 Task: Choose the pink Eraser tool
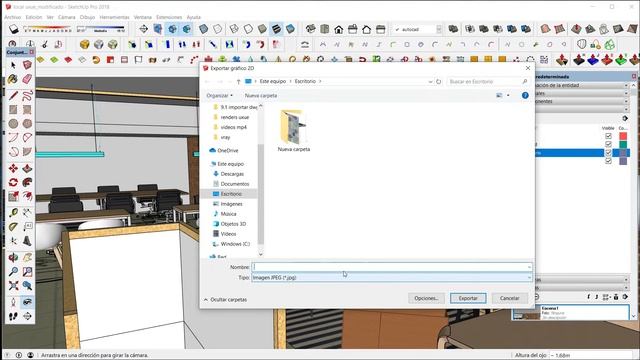(x=27, y=79)
